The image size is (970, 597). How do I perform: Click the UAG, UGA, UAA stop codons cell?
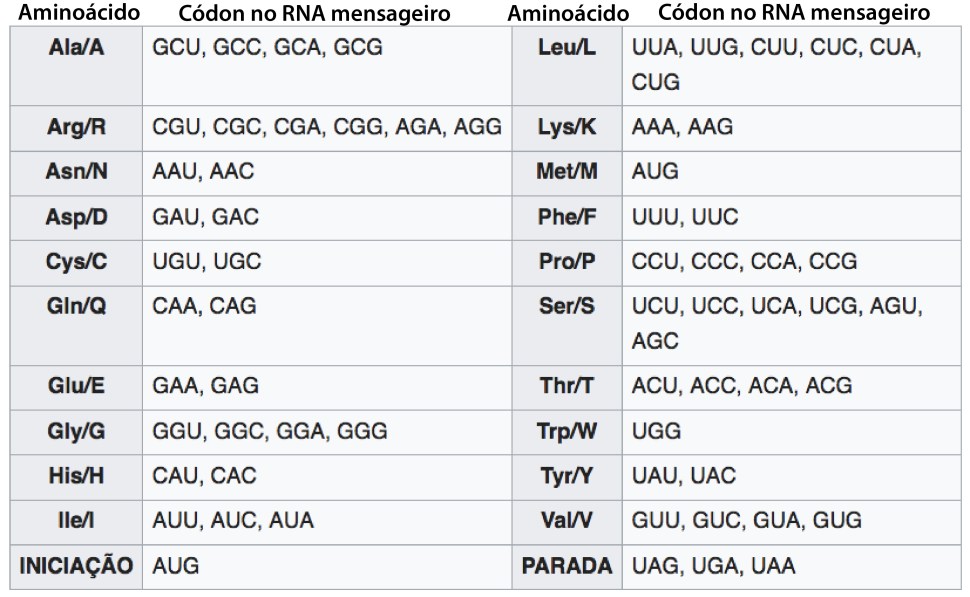(714, 566)
